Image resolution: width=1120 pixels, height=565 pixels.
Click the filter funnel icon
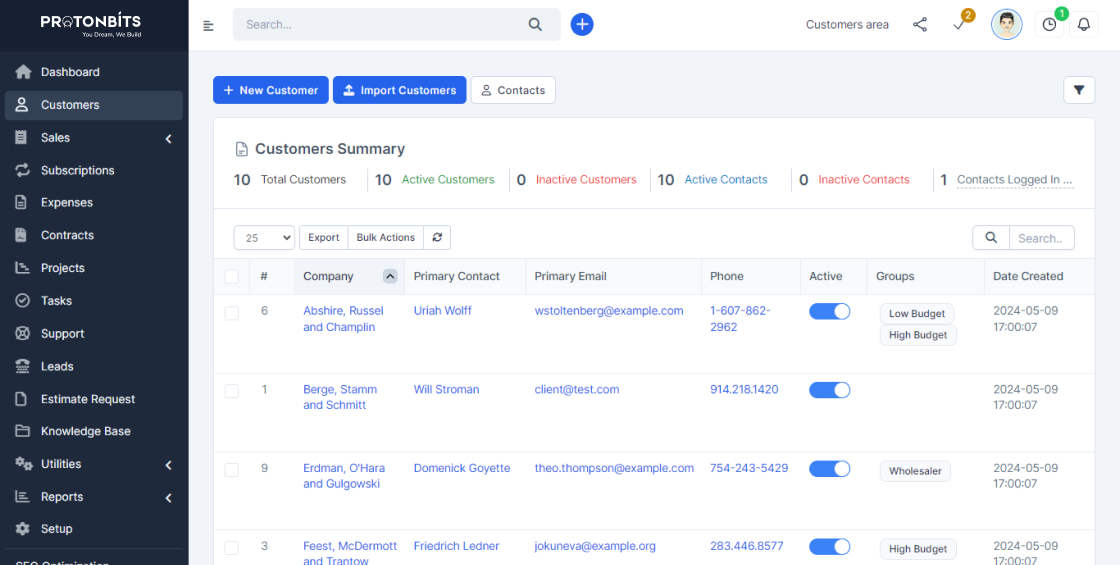tap(1079, 90)
